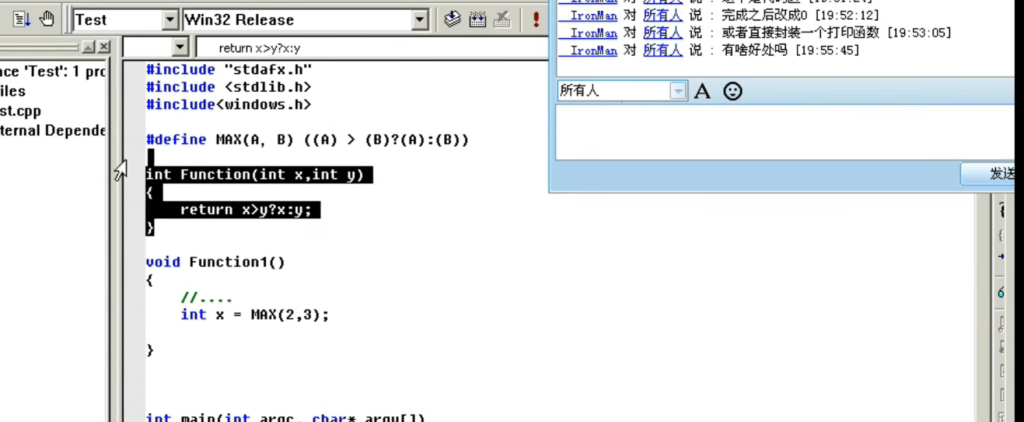Select External Dependencies folder in tree
The height and width of the screenshot is (422, 1024).
[52, 130]
